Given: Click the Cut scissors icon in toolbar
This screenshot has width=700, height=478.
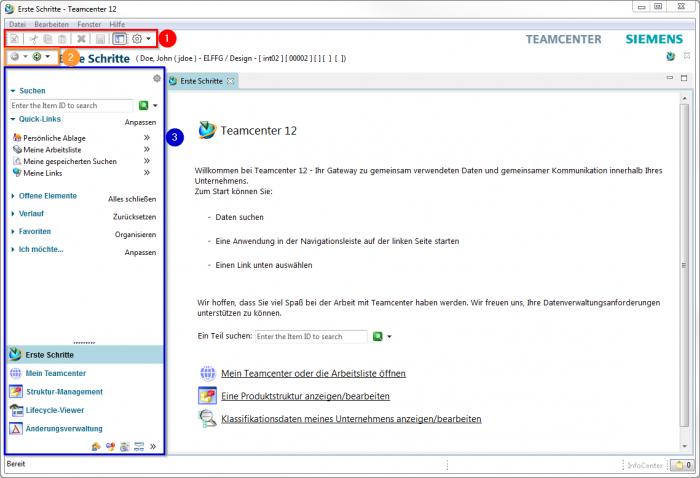Looking at the screenshot, I should [x=33, y=39].
